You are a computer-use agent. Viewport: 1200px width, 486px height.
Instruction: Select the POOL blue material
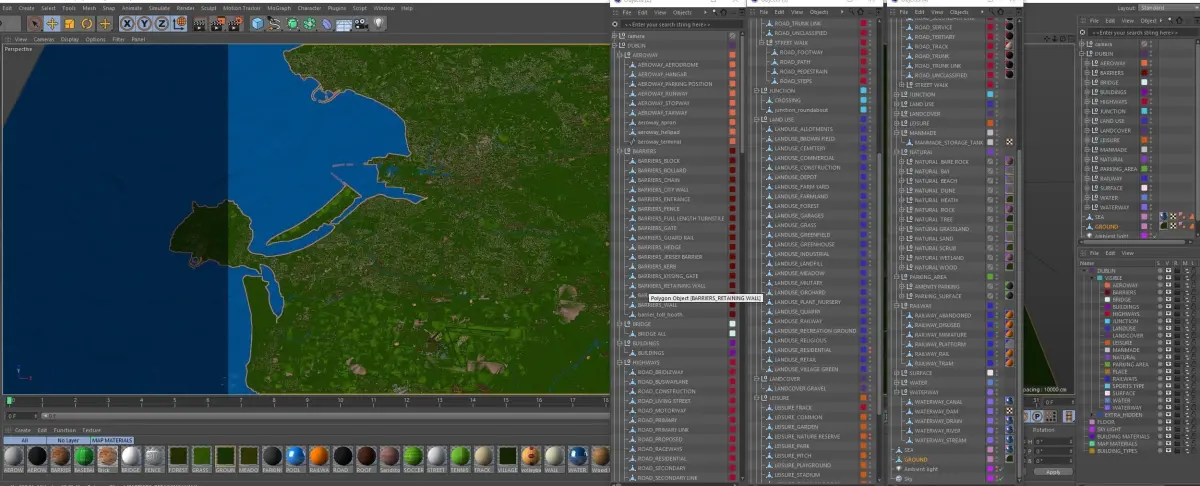[x=295, y=456]
